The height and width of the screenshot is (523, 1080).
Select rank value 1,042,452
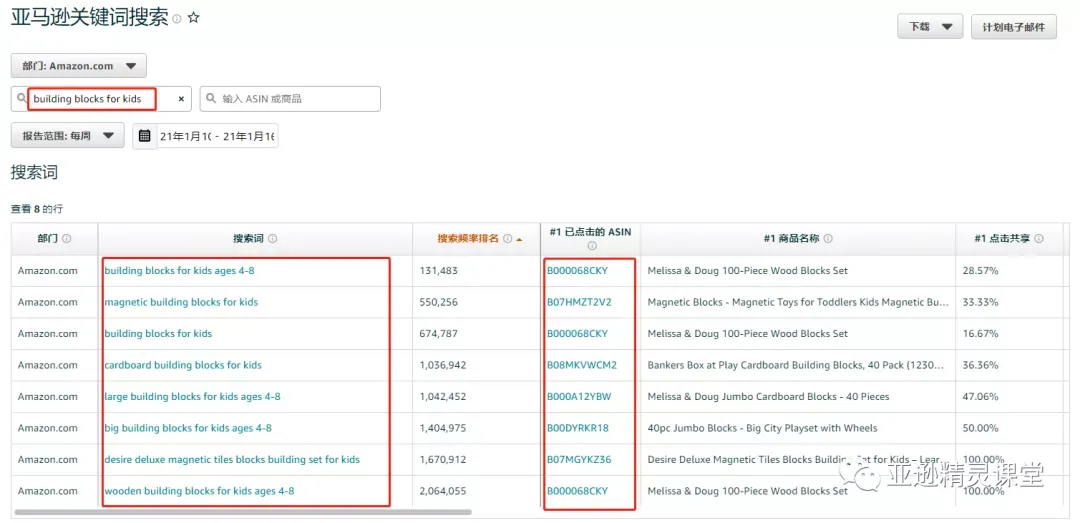443,397
